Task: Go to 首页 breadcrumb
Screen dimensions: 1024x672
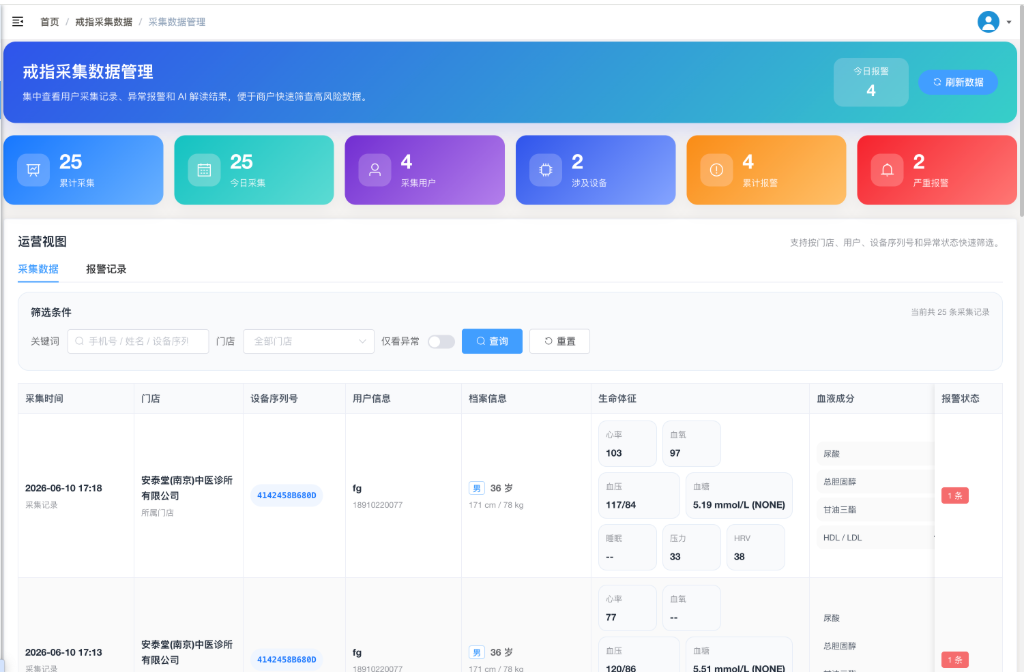Action: coord(50,22)
